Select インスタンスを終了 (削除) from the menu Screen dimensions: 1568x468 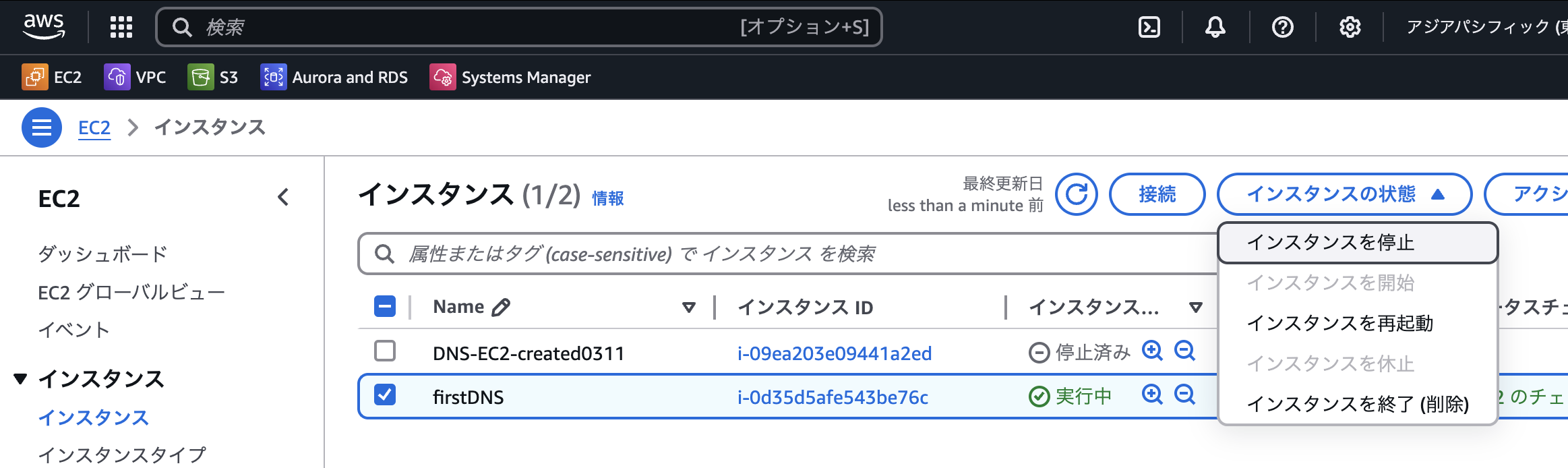tap(1358, 404)
